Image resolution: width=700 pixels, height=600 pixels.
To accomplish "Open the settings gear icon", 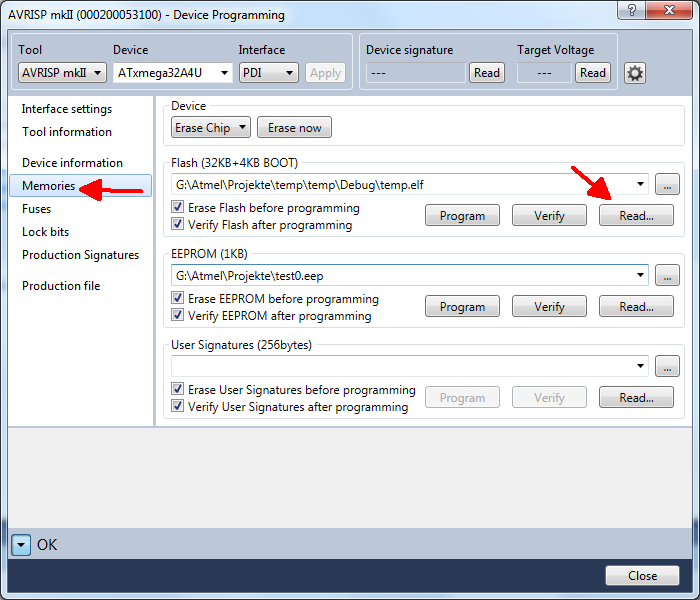I will click(x=634, y=73).
